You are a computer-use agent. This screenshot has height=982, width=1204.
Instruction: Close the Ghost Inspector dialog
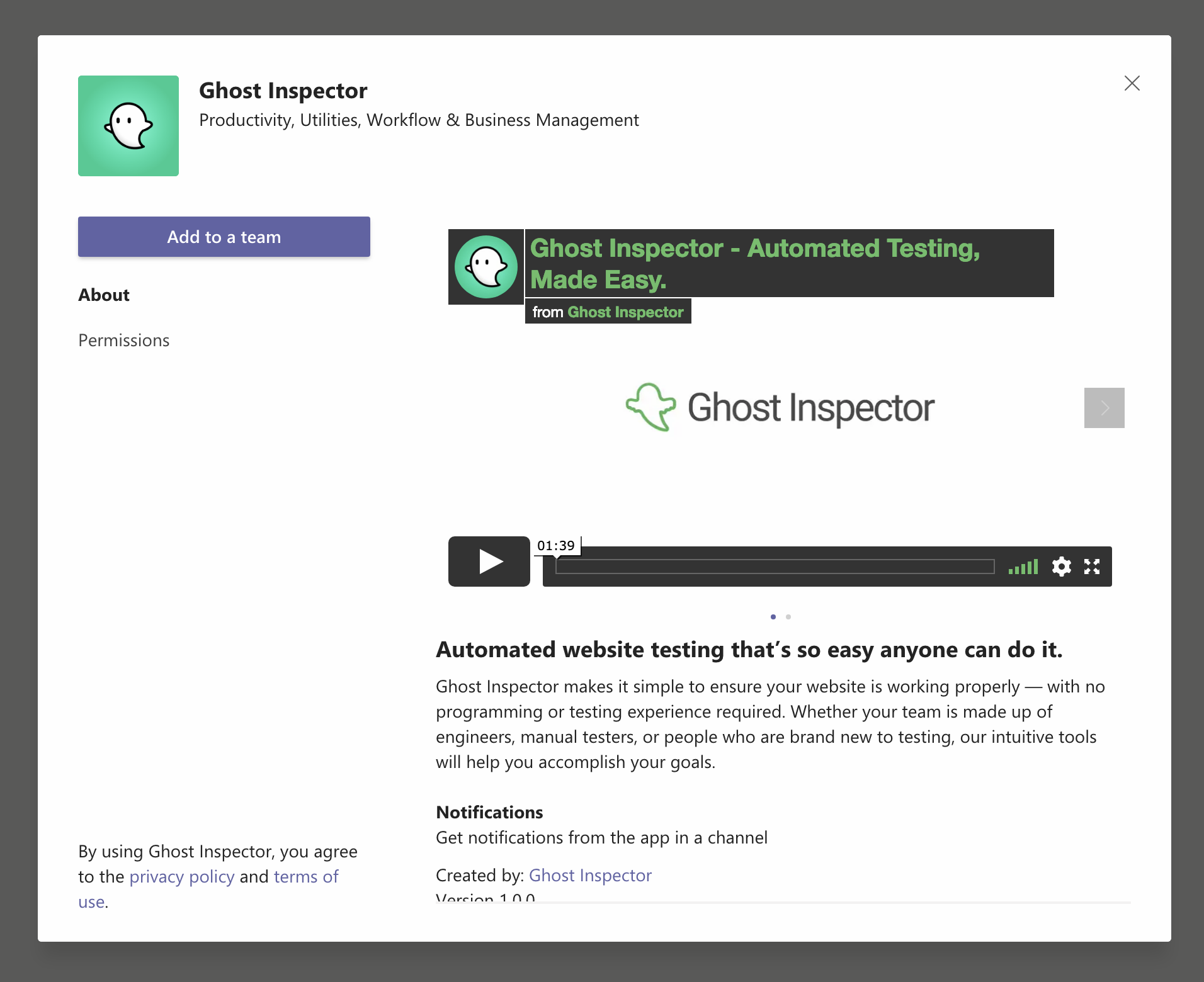point(1132,83)
